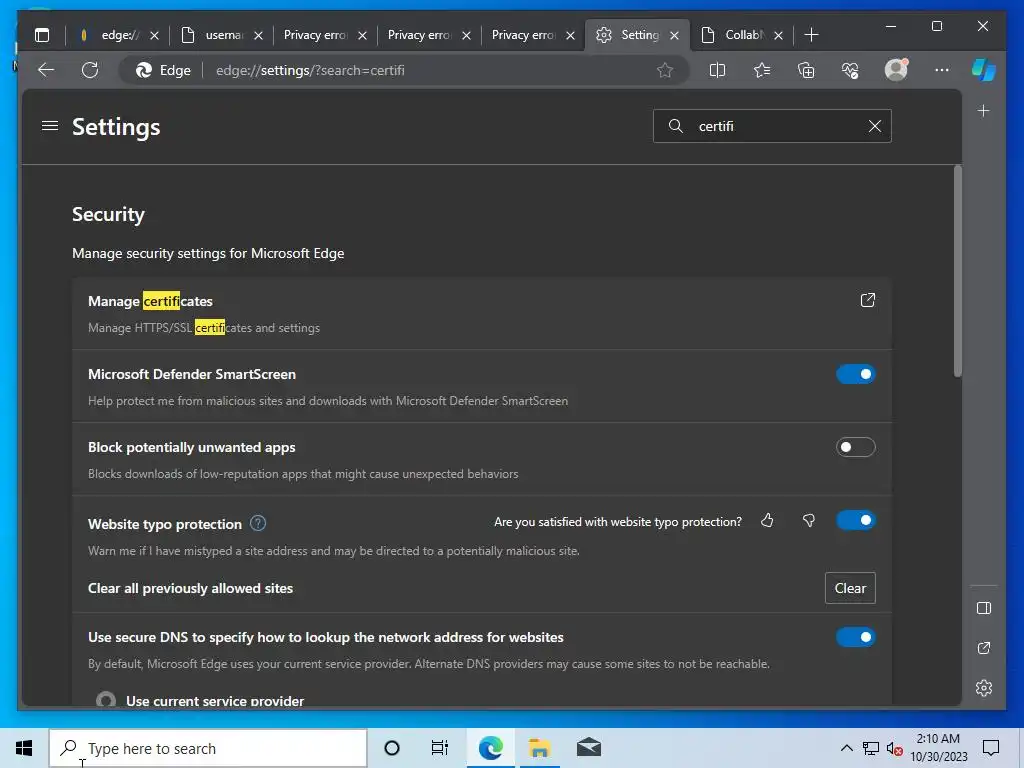Close the Collab tab
The image size is (1024, 768).
pos(778,35)
